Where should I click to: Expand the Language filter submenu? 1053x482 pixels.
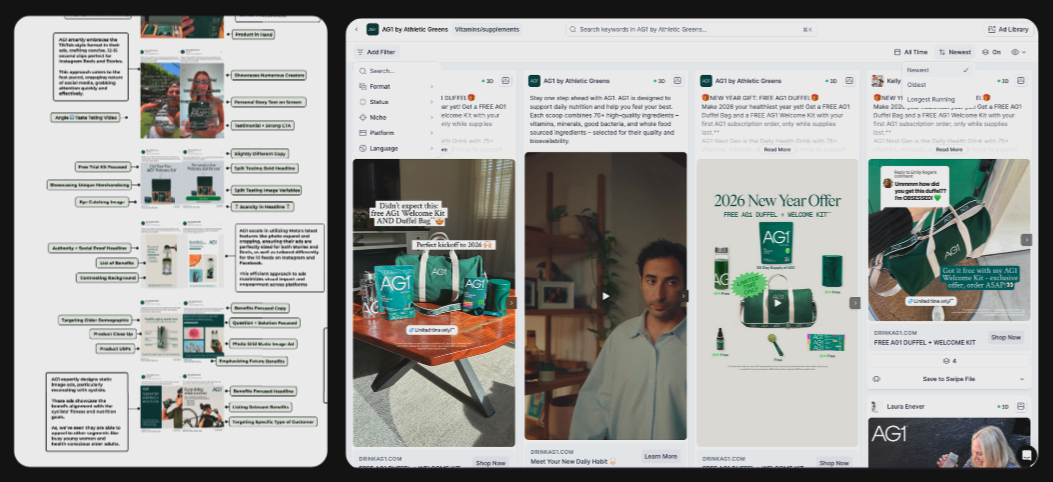tap(396, 148)
